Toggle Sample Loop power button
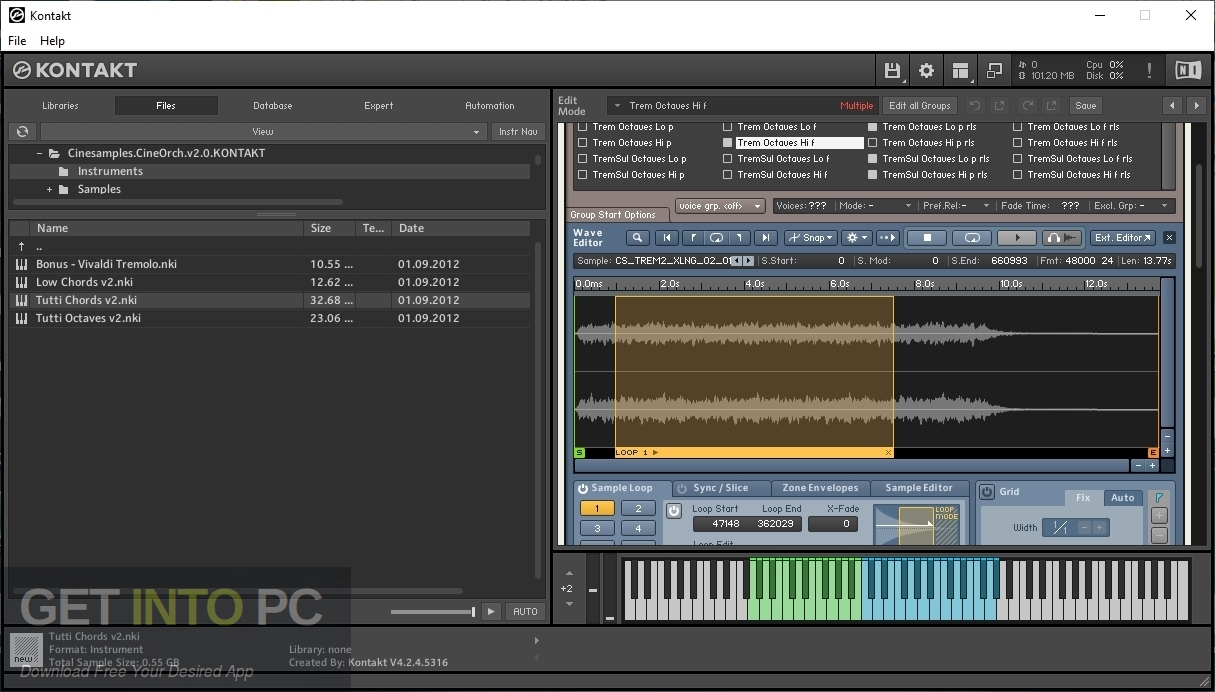1215x692 pixels. point(582,489)
